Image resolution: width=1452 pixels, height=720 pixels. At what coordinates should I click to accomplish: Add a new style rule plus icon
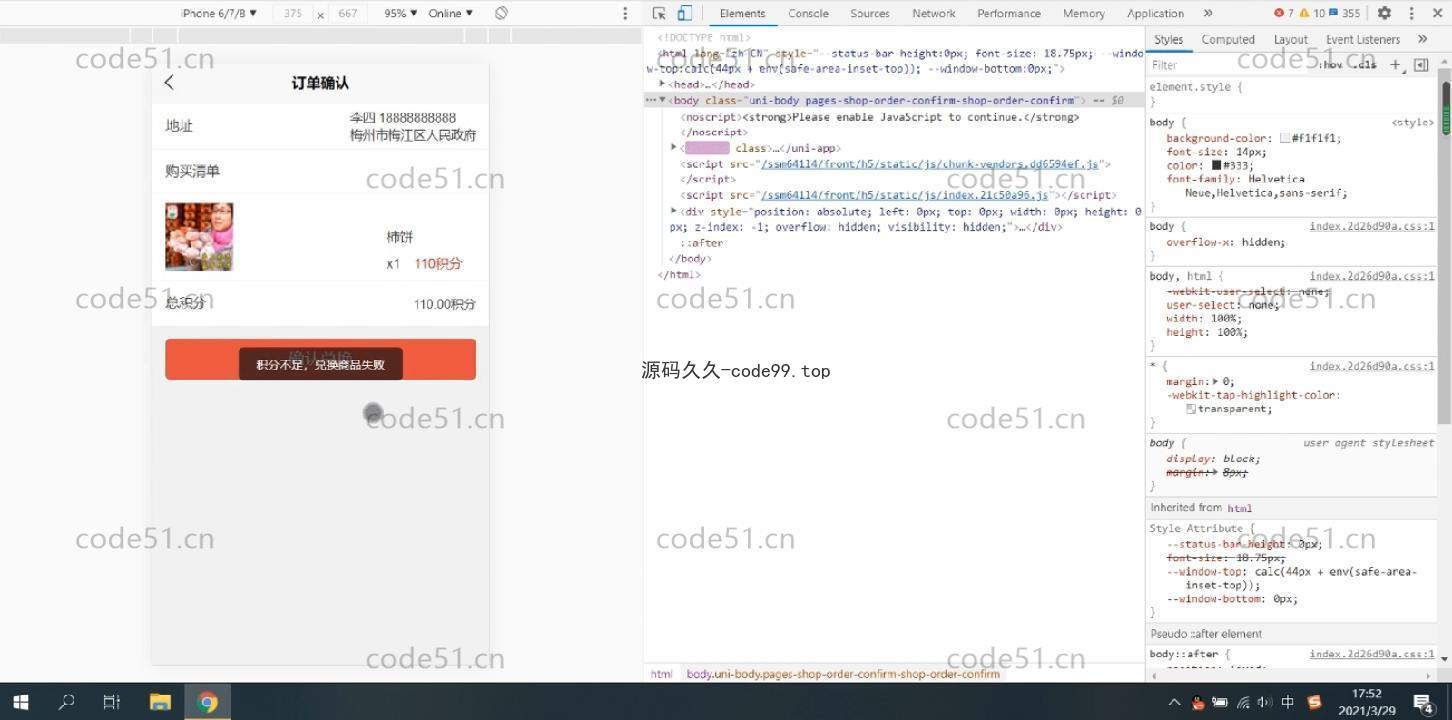tap(1395, 65)
